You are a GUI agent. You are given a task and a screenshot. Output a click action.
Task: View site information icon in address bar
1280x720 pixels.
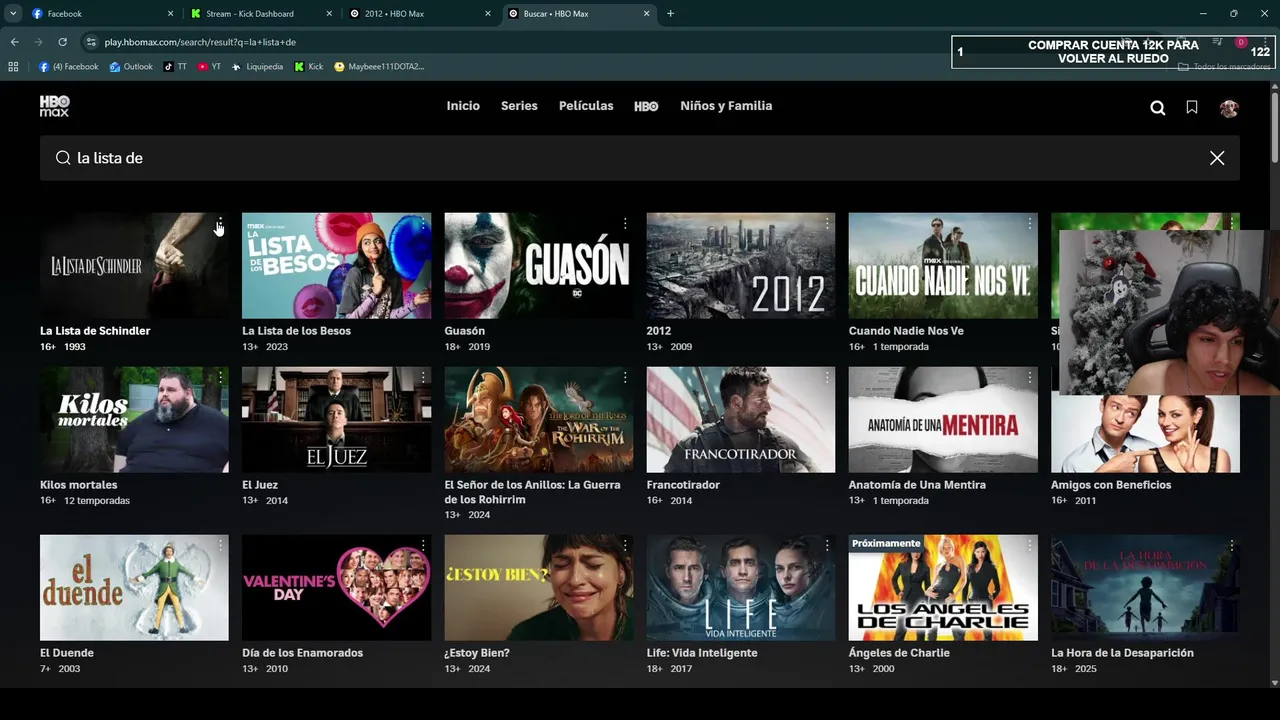pos(91,42)
